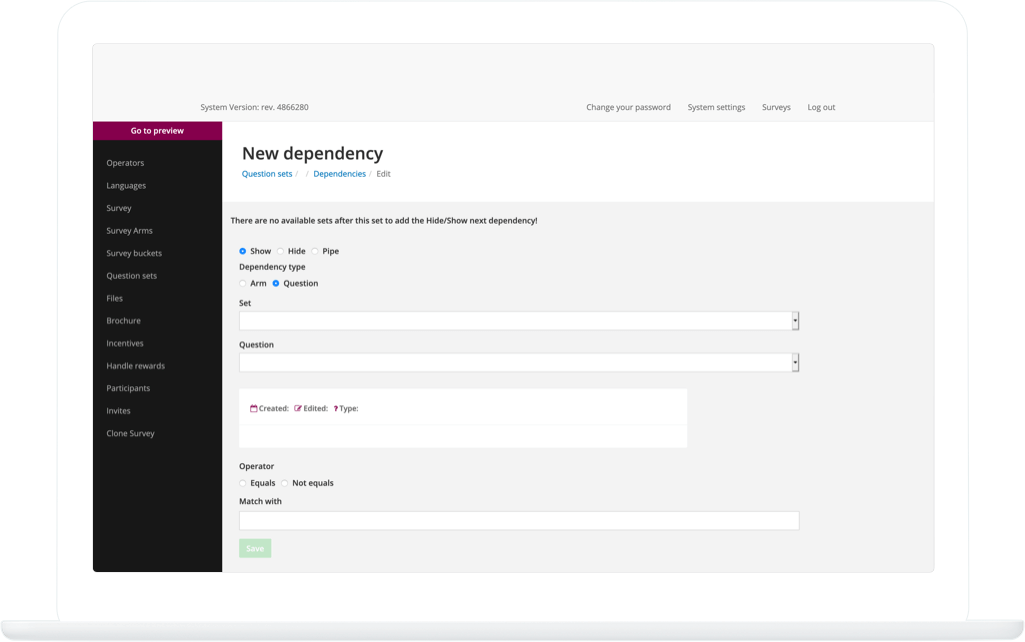Image resolution: width=1025 pixels, height=642 pixels.
Task: Open Operators in the sidebar
Action: tap(126, 163)
